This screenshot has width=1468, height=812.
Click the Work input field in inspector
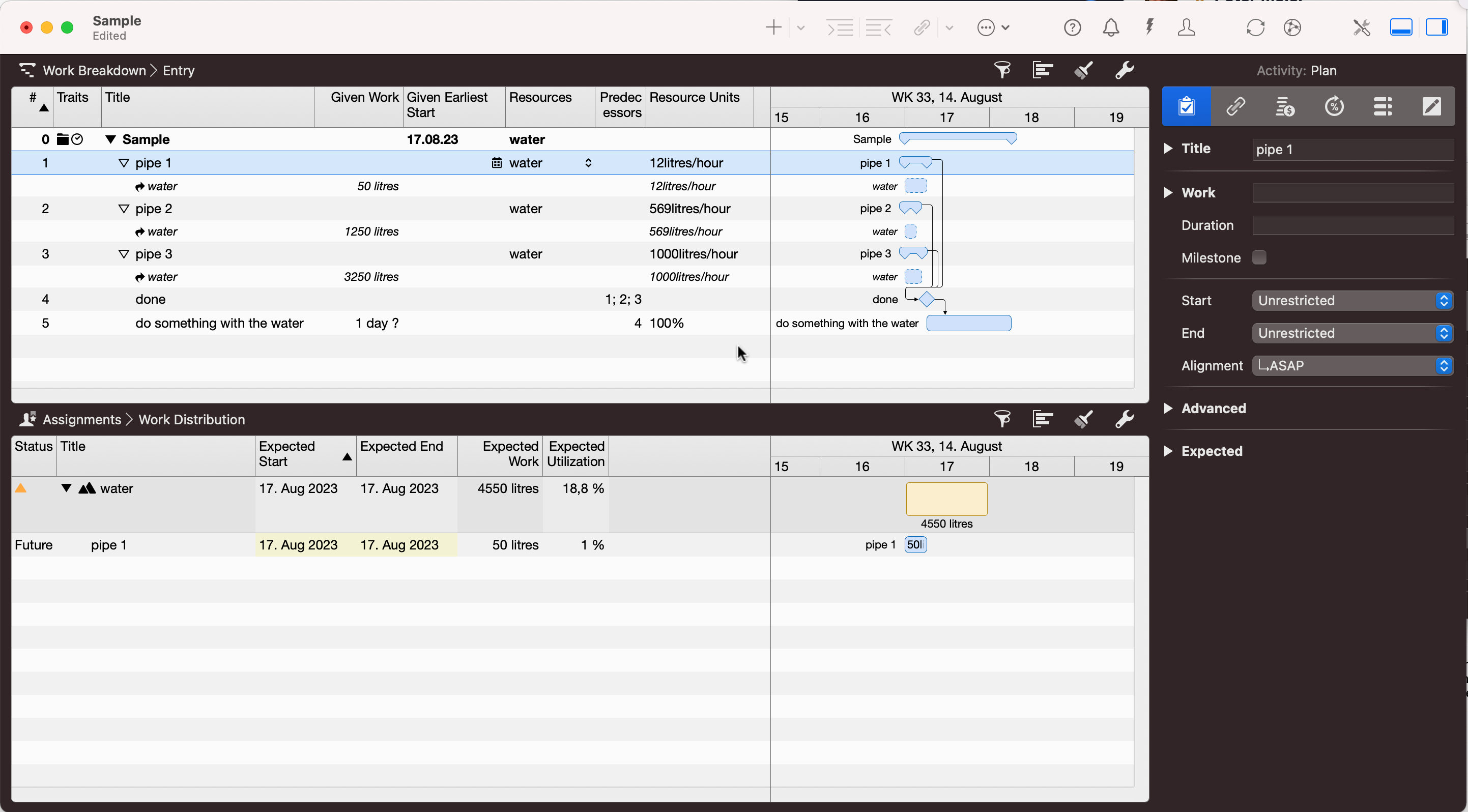pos(1353,193)
